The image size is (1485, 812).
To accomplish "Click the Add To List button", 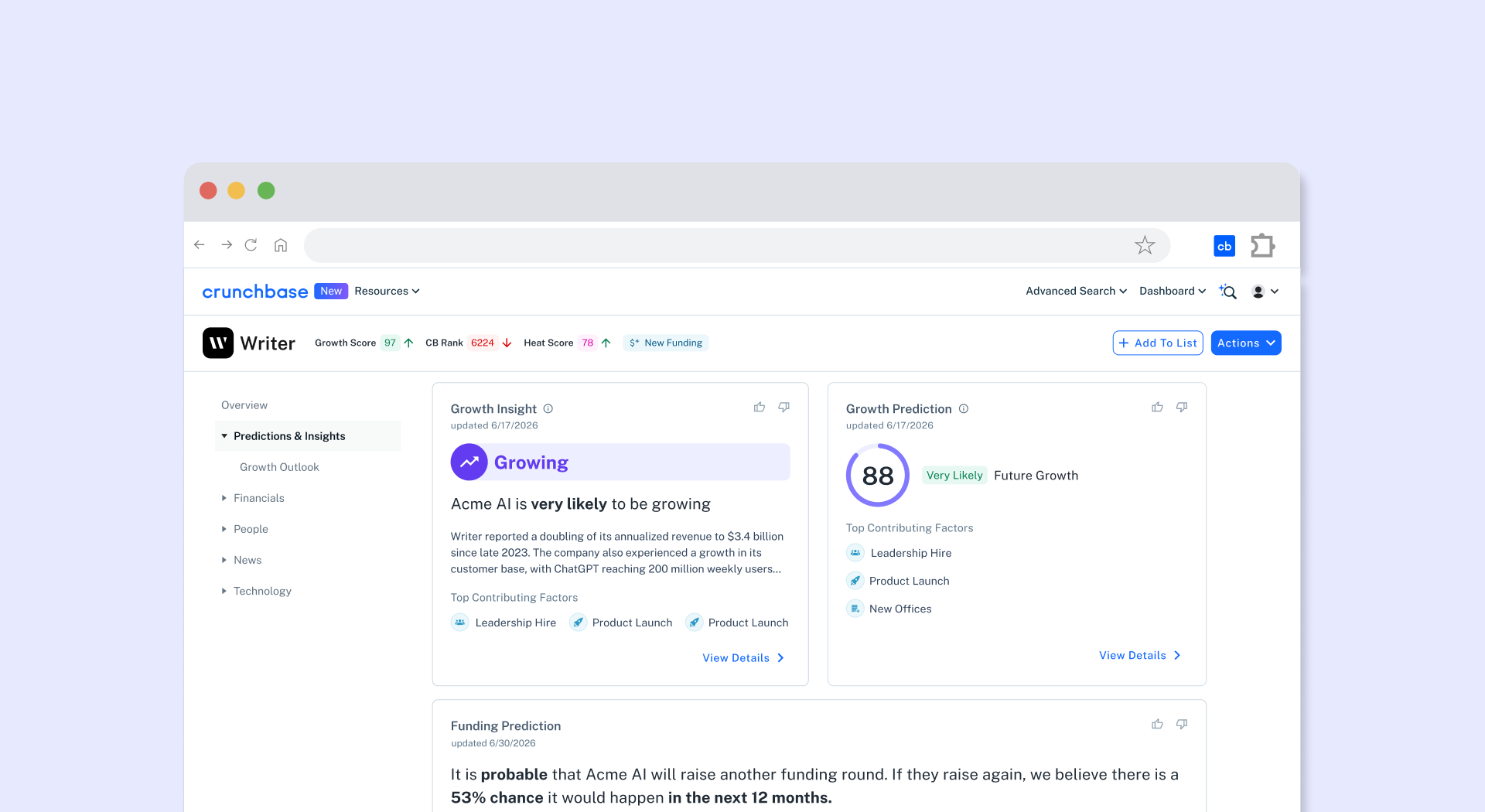I will pyautogui.click(x=1158, y=343).
